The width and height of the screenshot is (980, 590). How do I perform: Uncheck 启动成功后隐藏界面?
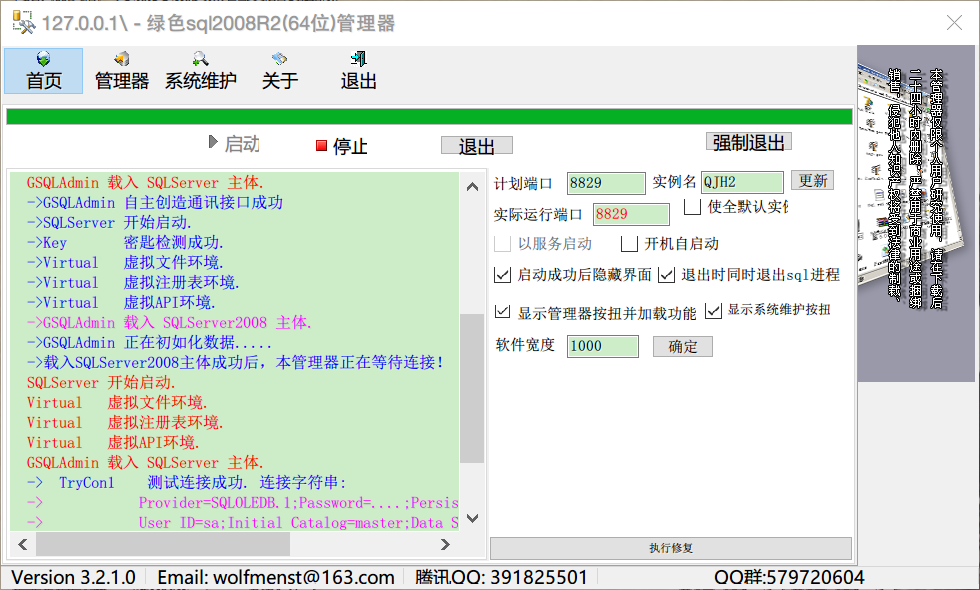point(503,274)
